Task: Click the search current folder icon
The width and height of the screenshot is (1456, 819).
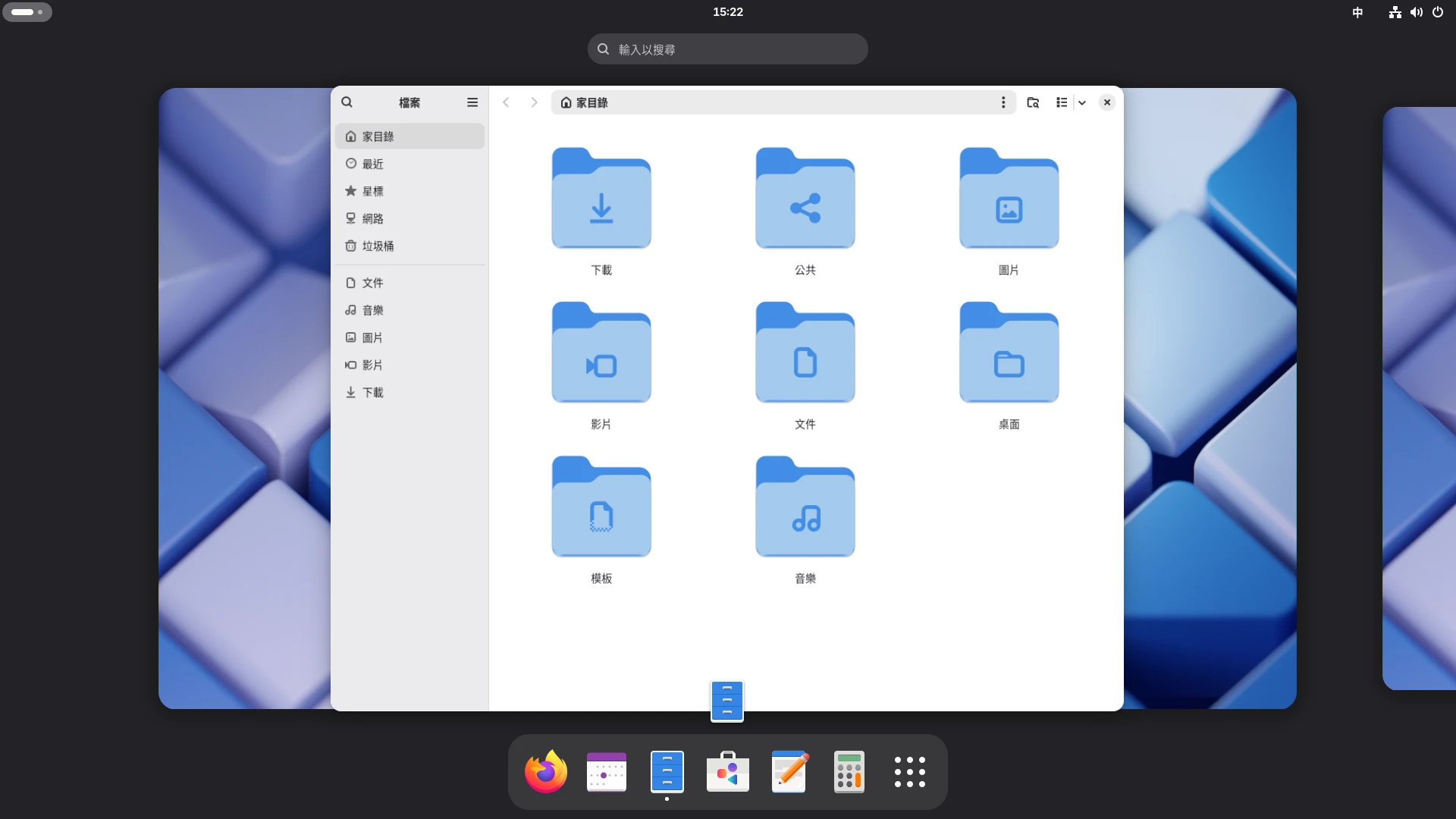Action: [x=1033, y=102]
